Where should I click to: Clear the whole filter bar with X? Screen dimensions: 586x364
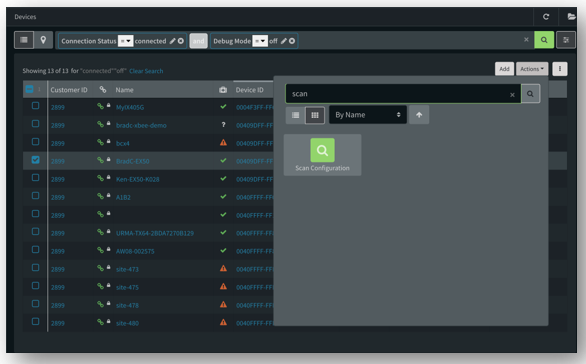[x=526, y=40]
